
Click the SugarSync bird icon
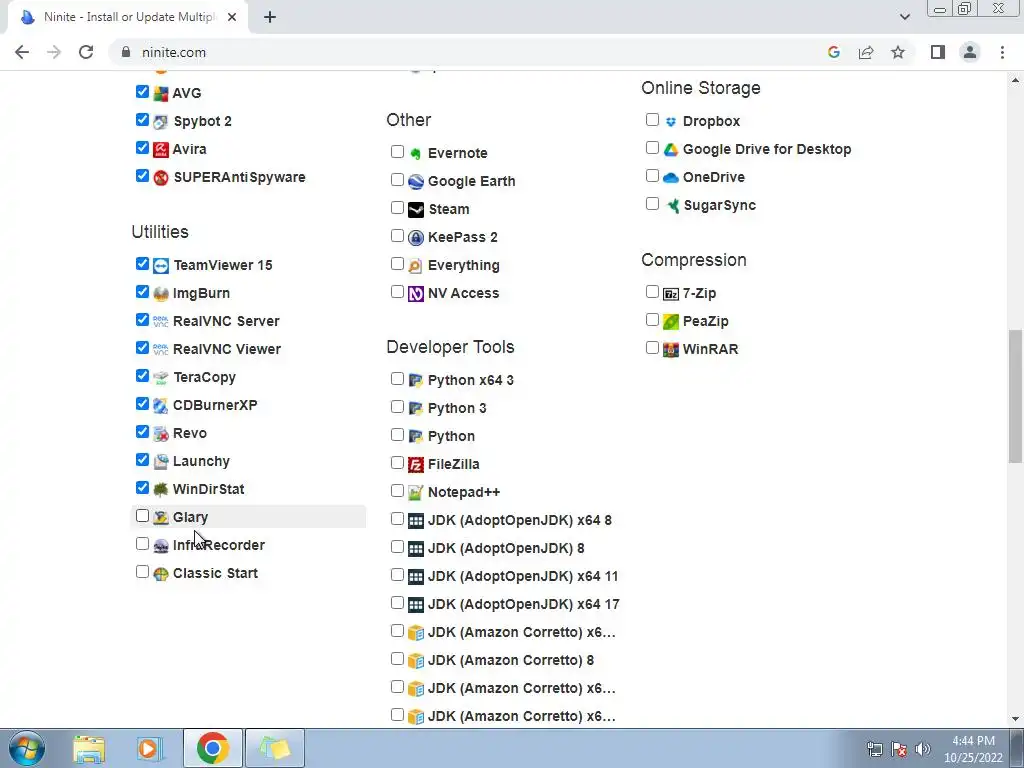tap(672, 206)
